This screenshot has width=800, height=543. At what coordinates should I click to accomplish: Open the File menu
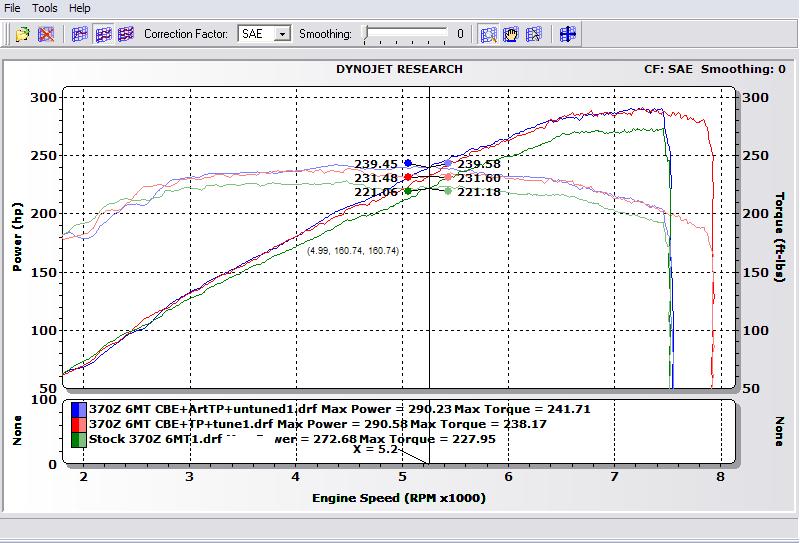click(12, 8)
